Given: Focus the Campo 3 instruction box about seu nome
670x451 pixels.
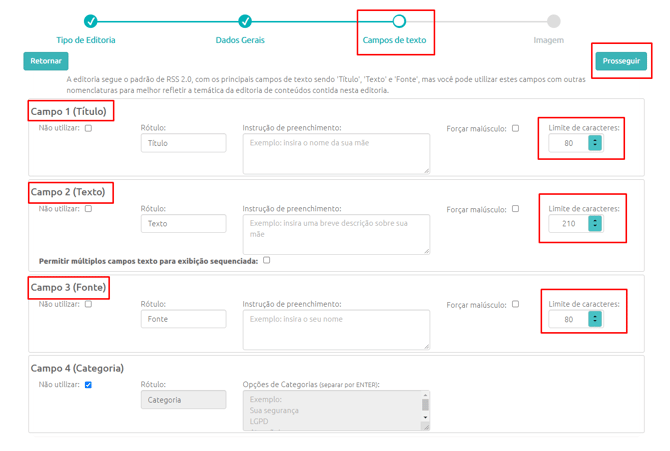Looking at the screenshot, I should [x=336, y=330].
